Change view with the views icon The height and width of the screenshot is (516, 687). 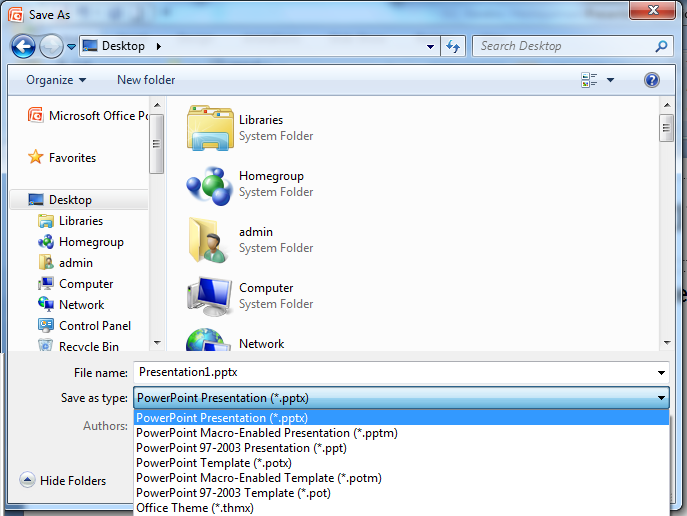[589, 80]
